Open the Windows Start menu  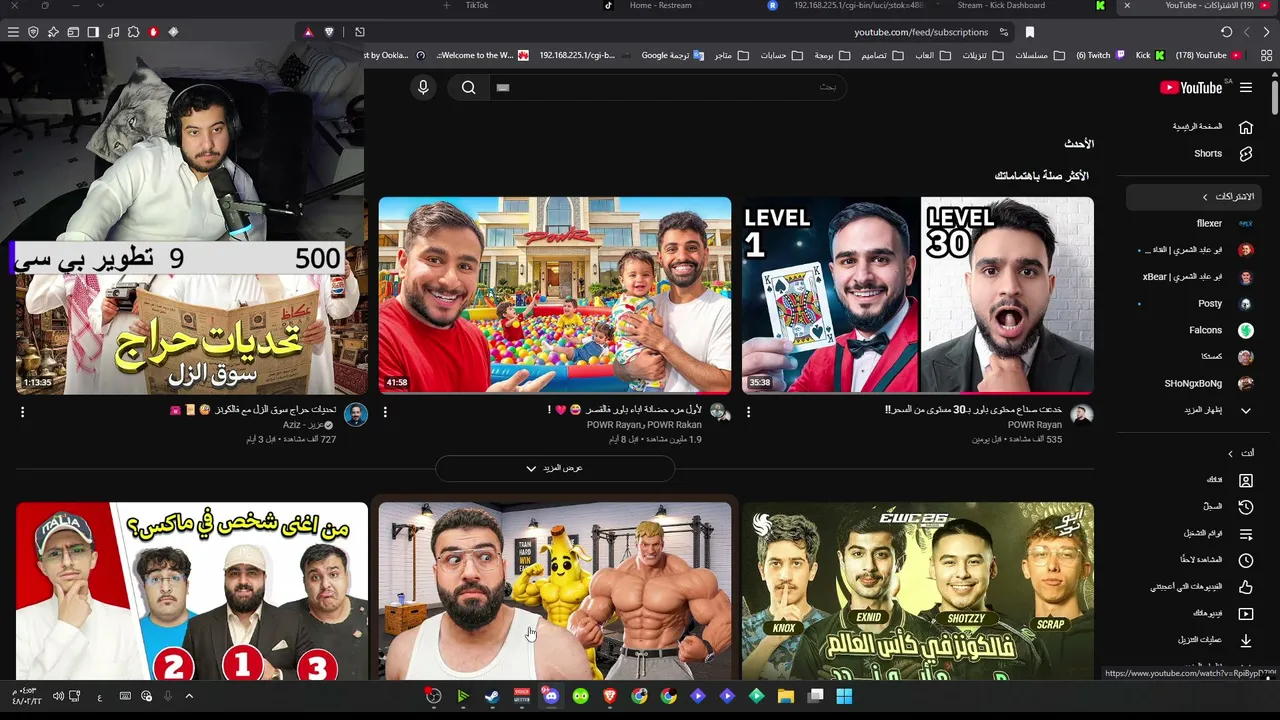tap(844, 696)
